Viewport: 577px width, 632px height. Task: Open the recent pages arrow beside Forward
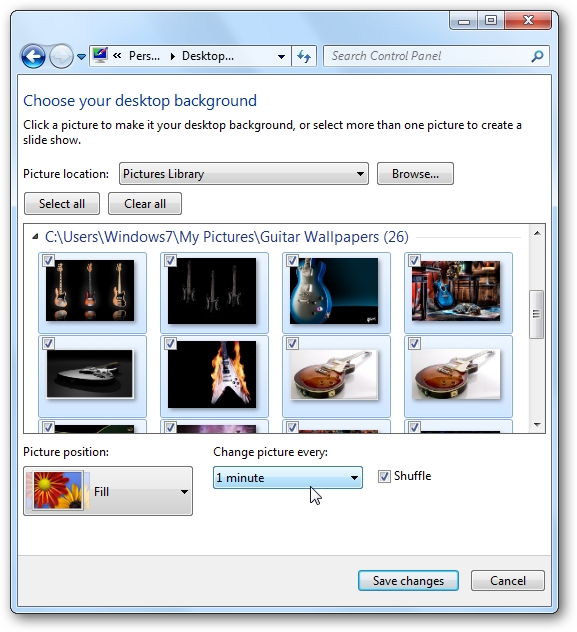click(81, 57)
